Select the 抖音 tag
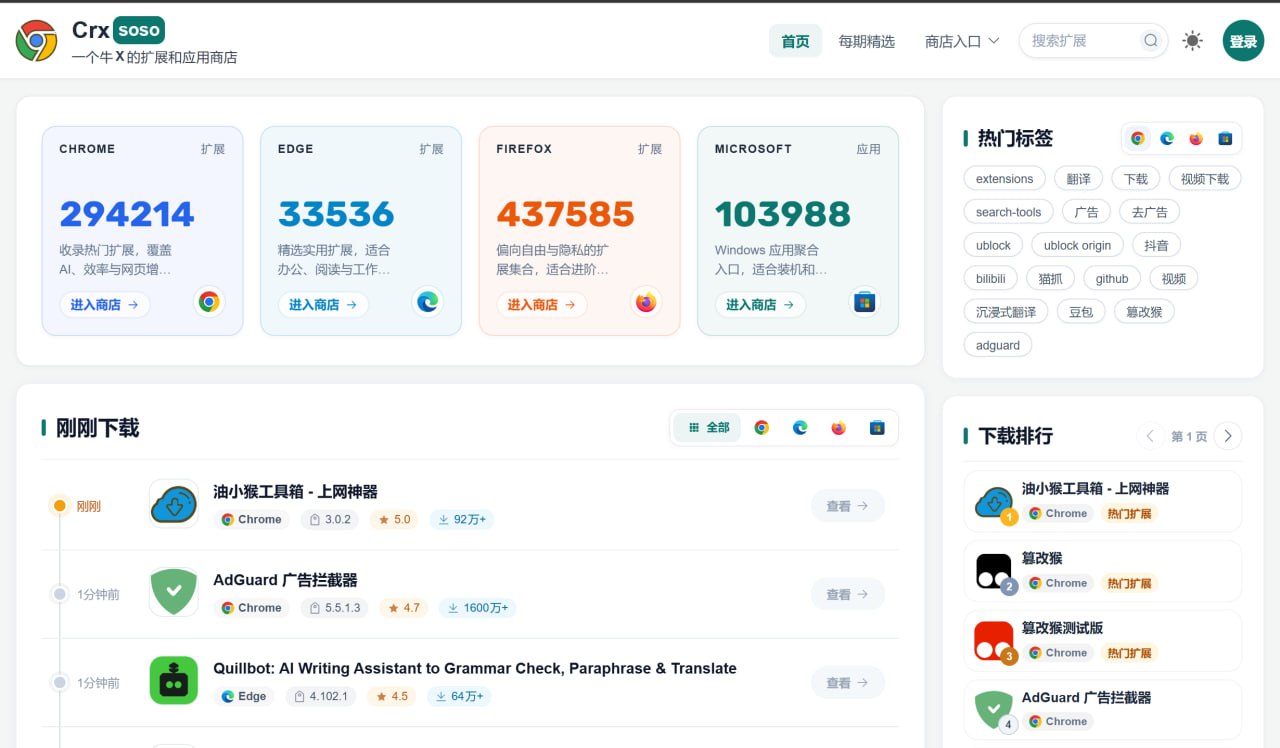The width and height of the screenshot is (1280, 748). [x=1157, y=245]
